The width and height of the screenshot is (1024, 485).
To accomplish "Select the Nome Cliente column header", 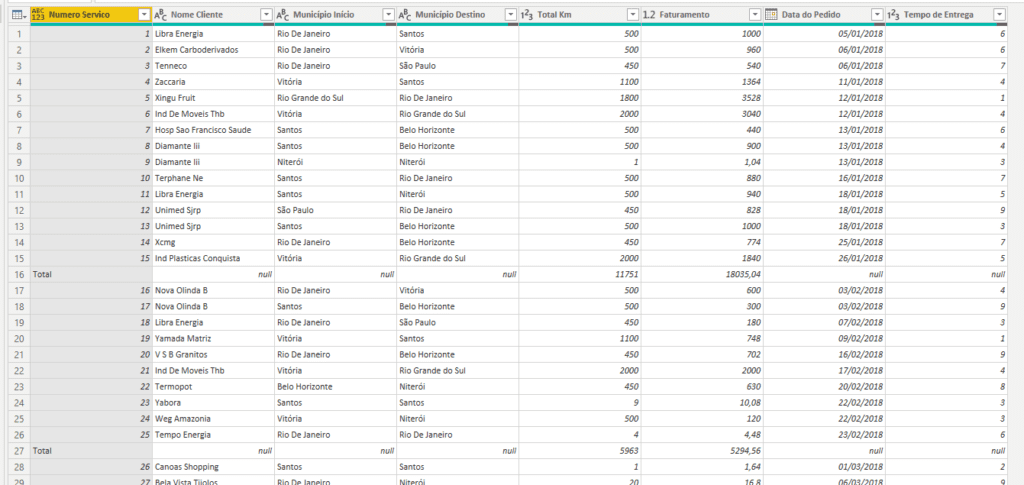I will [214, 14].
